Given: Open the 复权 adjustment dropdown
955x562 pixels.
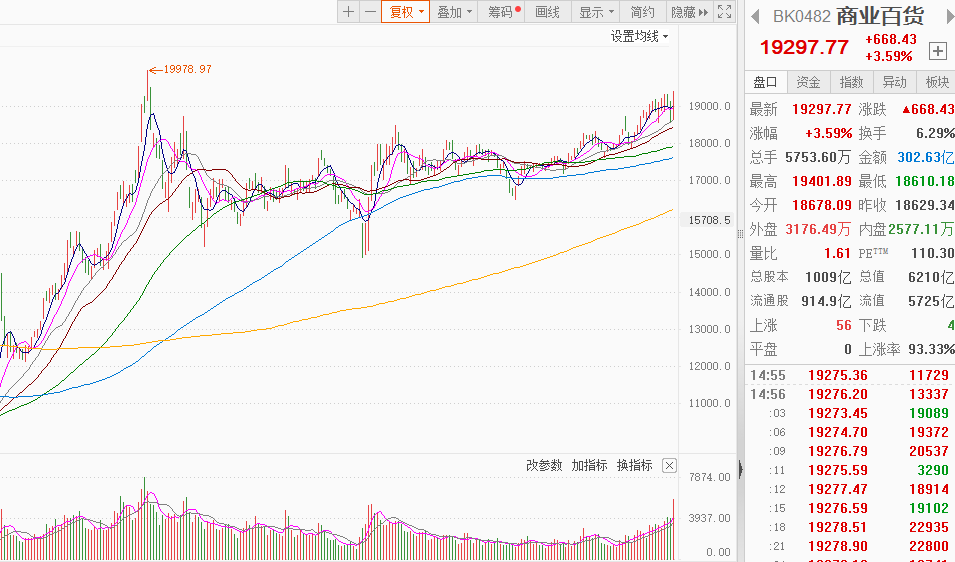Looking at the screenshot, I should click(x=406, y=12).
